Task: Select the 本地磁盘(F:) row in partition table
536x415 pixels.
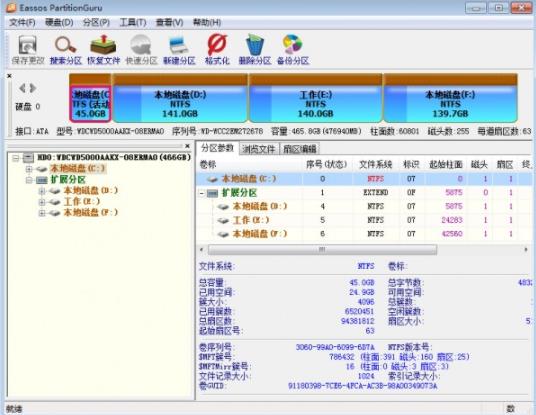Action: click(x=364, y=234)
